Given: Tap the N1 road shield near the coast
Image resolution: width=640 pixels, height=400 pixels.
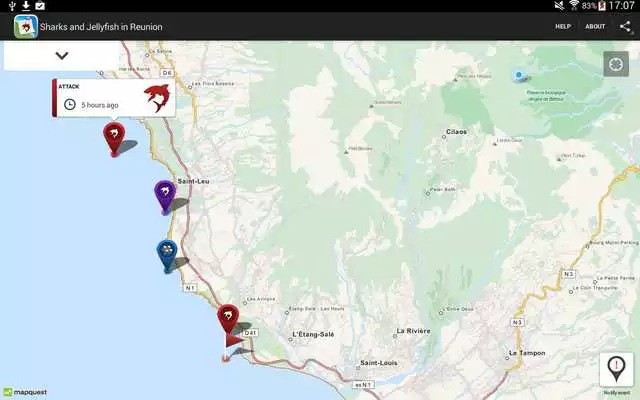Looking at the screenshot, I should (x=190, y=288).
